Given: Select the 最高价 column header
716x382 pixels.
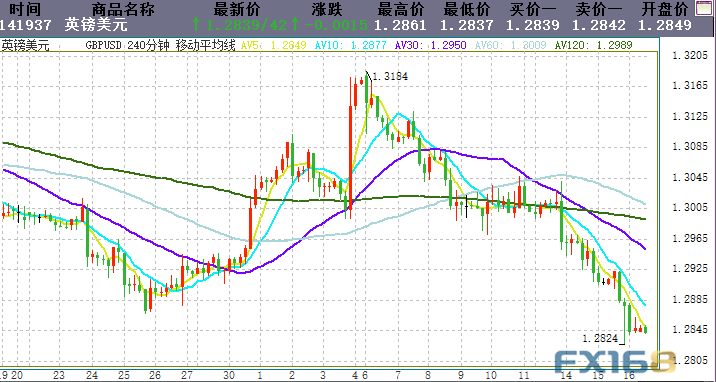Looking at the screenshot, I should (401, 9).
